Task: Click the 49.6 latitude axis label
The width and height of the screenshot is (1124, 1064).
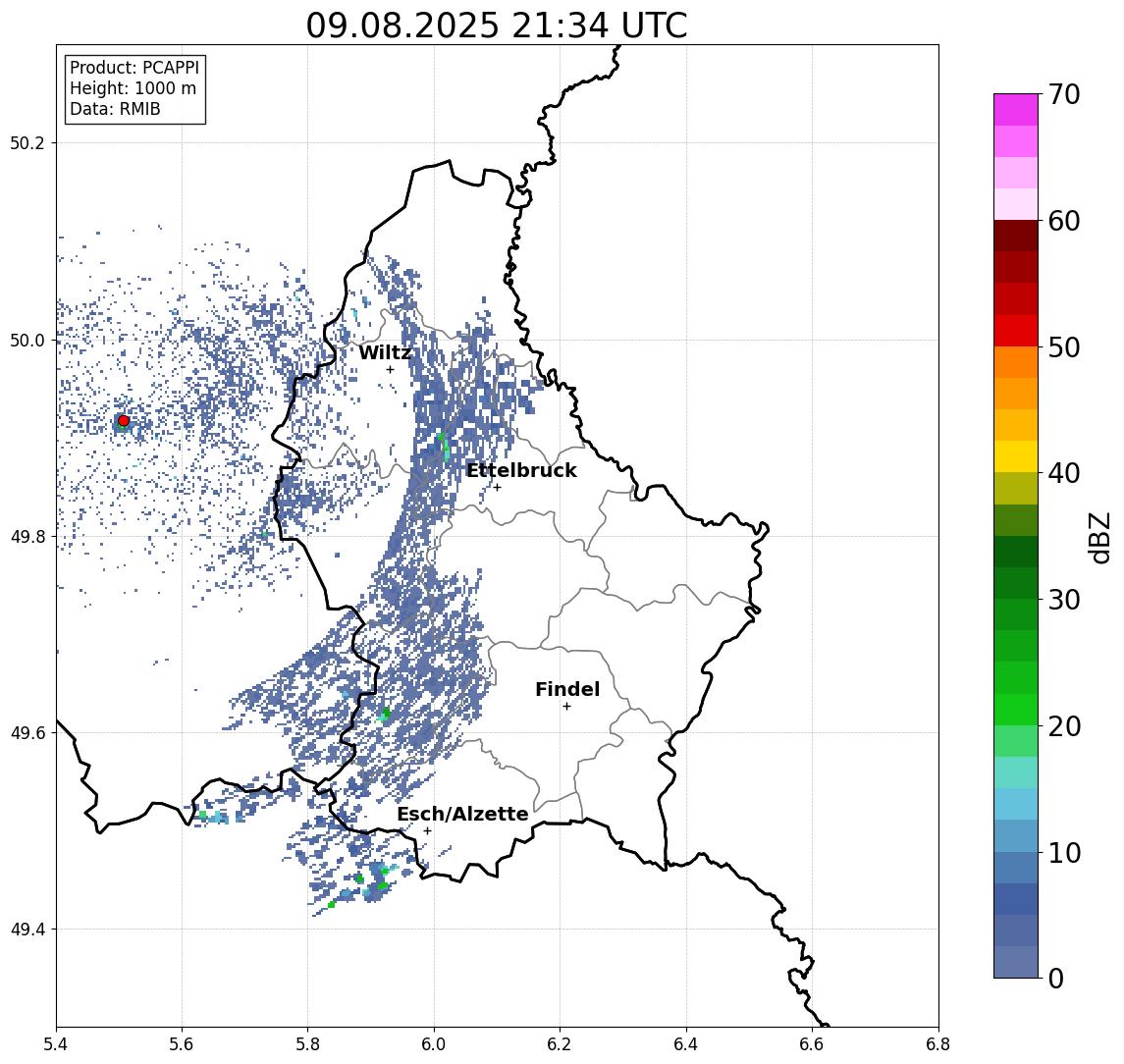Action: (x=27, y=733)
